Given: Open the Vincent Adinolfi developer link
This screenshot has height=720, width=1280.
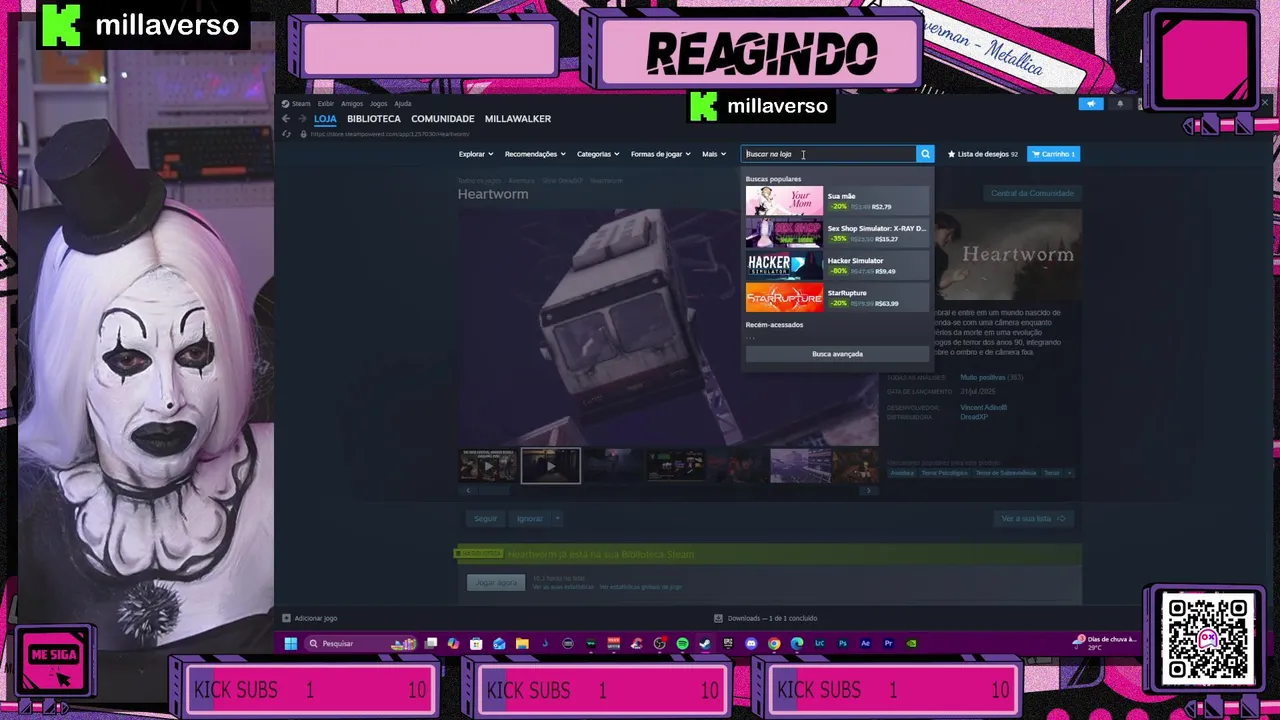Looking at the screenshot, I should (x=983, y=408).
